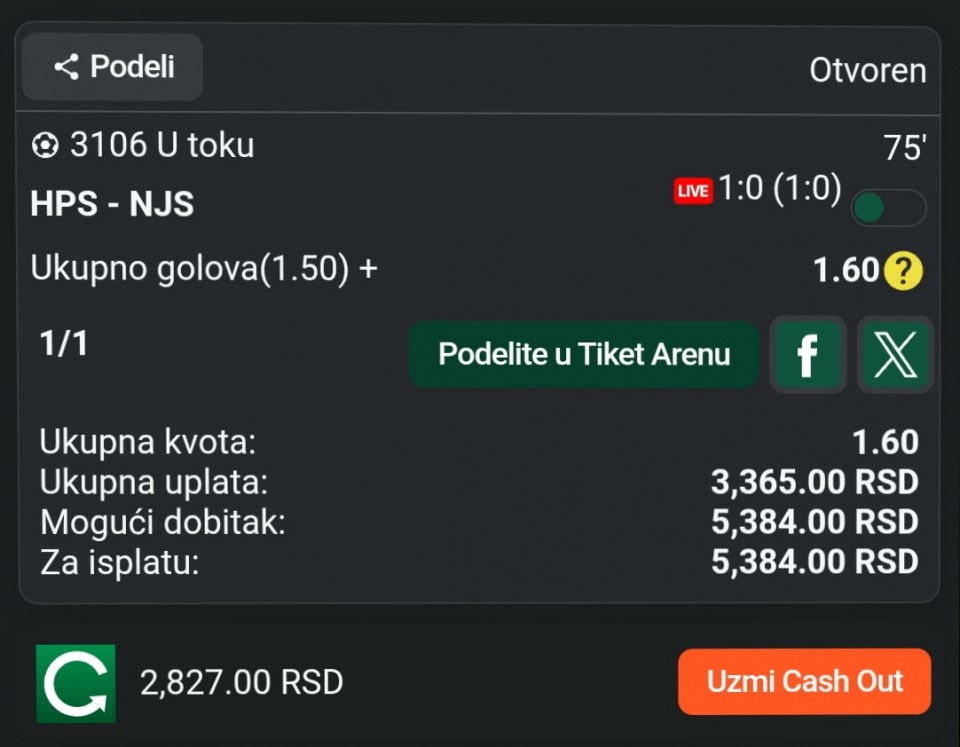Click the green Cash Out refresh icon
Image resolution: width=960 pixels, height=747 pixels.
pyautogui.click(x=76, y=683)
